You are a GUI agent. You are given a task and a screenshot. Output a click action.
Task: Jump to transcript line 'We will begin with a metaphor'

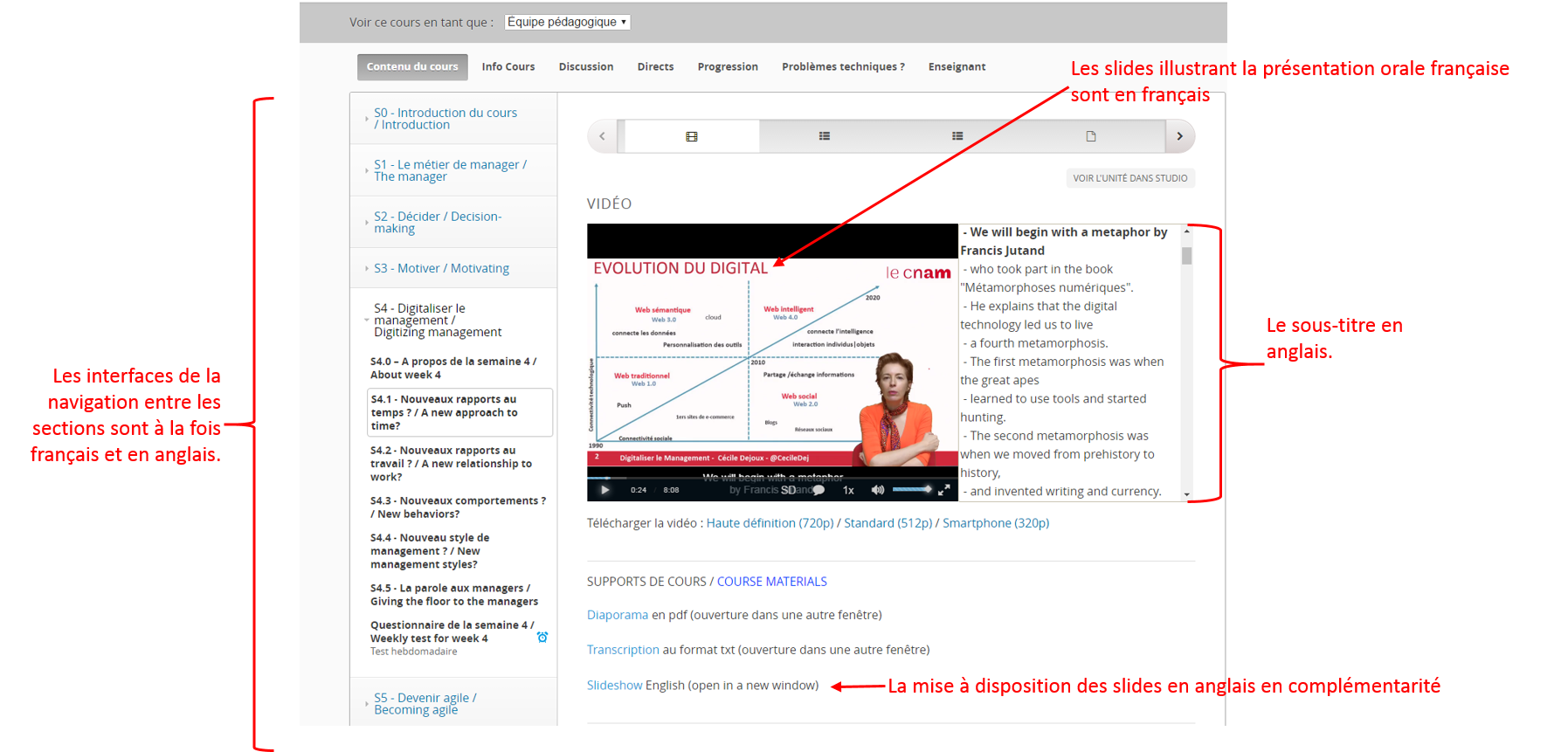tap(1064, 241)
